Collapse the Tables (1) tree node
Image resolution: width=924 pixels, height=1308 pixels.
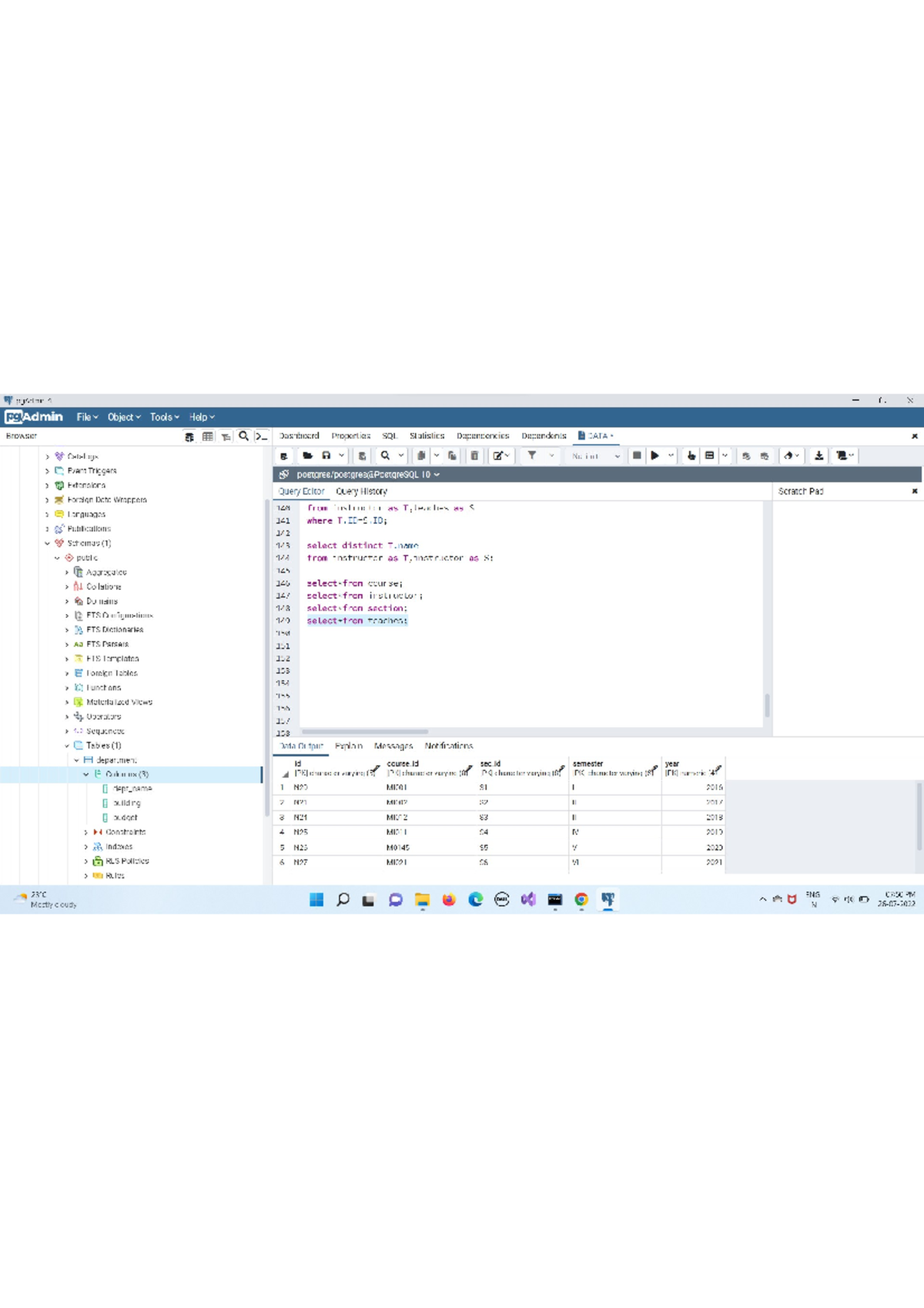tap(67, 746)
